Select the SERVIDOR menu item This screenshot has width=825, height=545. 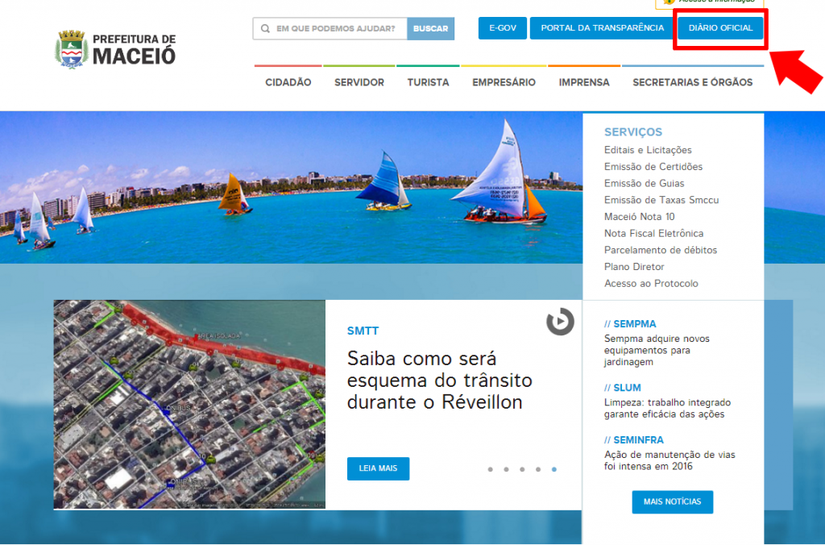(359, 82)
